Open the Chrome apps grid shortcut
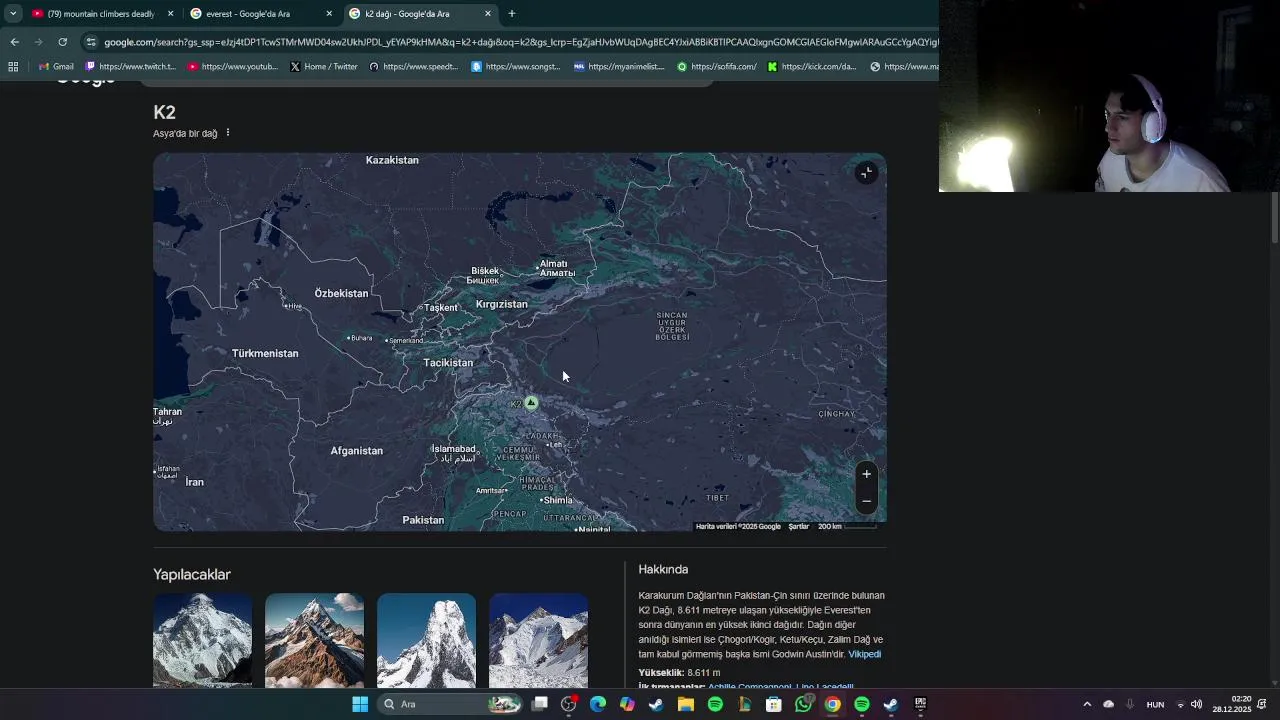This screenshot has width=1280, height=720. (x=13, y=67)
